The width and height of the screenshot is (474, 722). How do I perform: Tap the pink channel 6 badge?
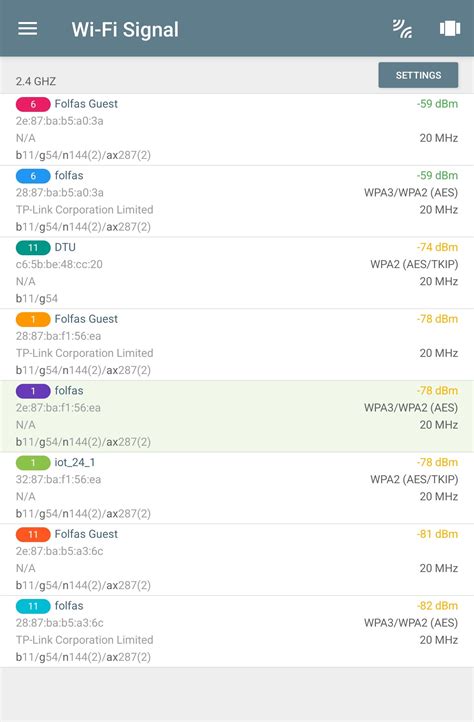coord(33,104)
